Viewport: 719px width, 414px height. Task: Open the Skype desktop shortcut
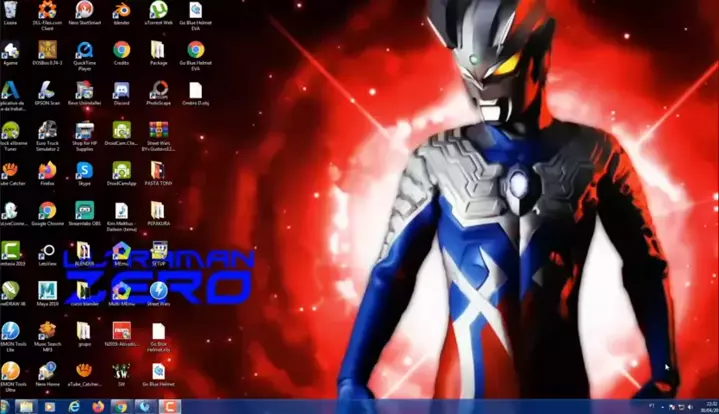point(84,171)
